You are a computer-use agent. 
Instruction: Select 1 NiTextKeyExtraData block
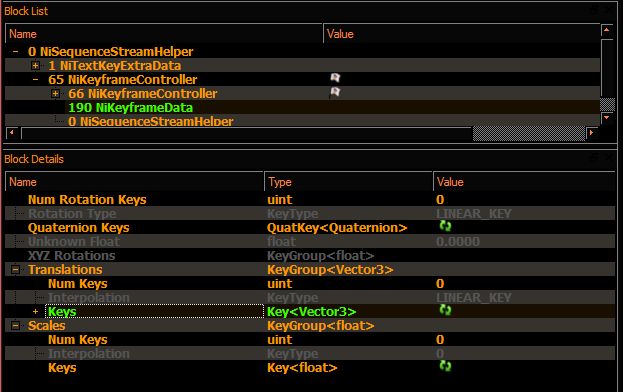click(x=114, y=66)
